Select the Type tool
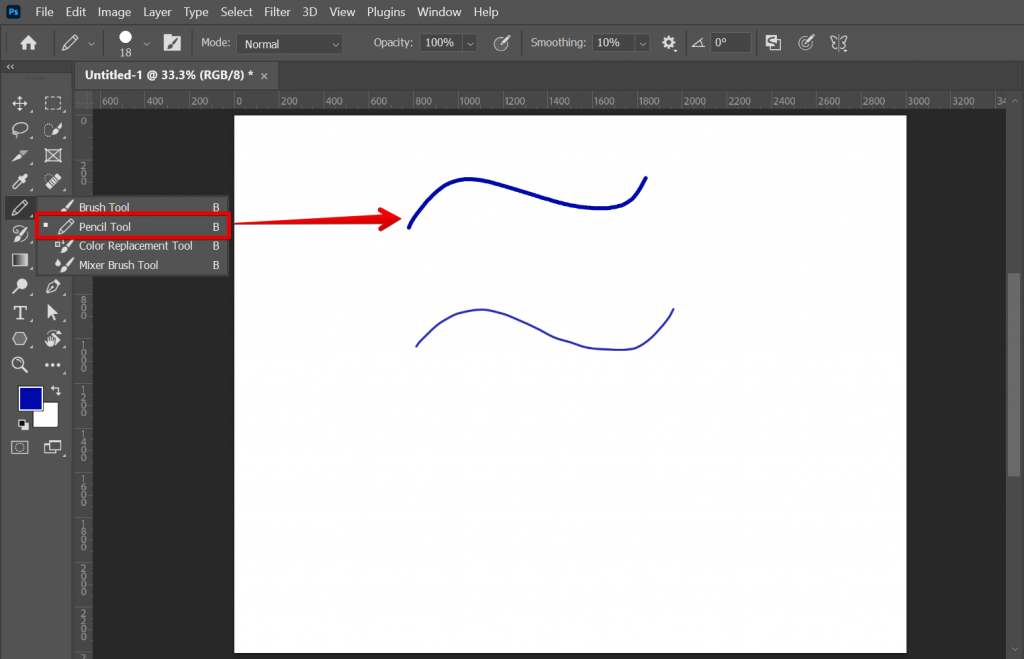Viewport: 1024px width, 659px height. [x=19, y=313]
